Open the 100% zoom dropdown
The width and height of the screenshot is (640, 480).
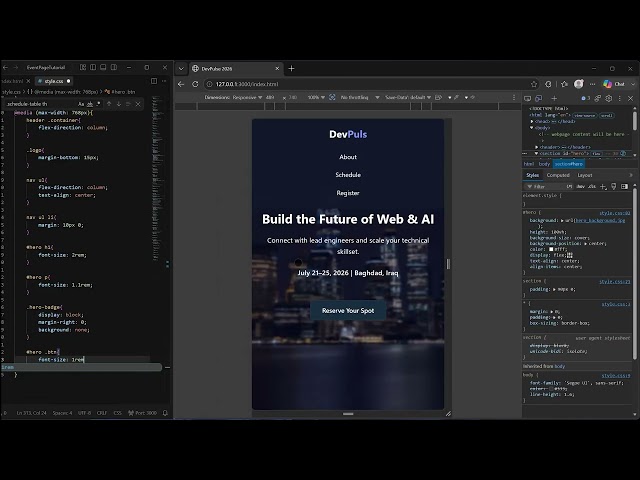coord(316,98)
